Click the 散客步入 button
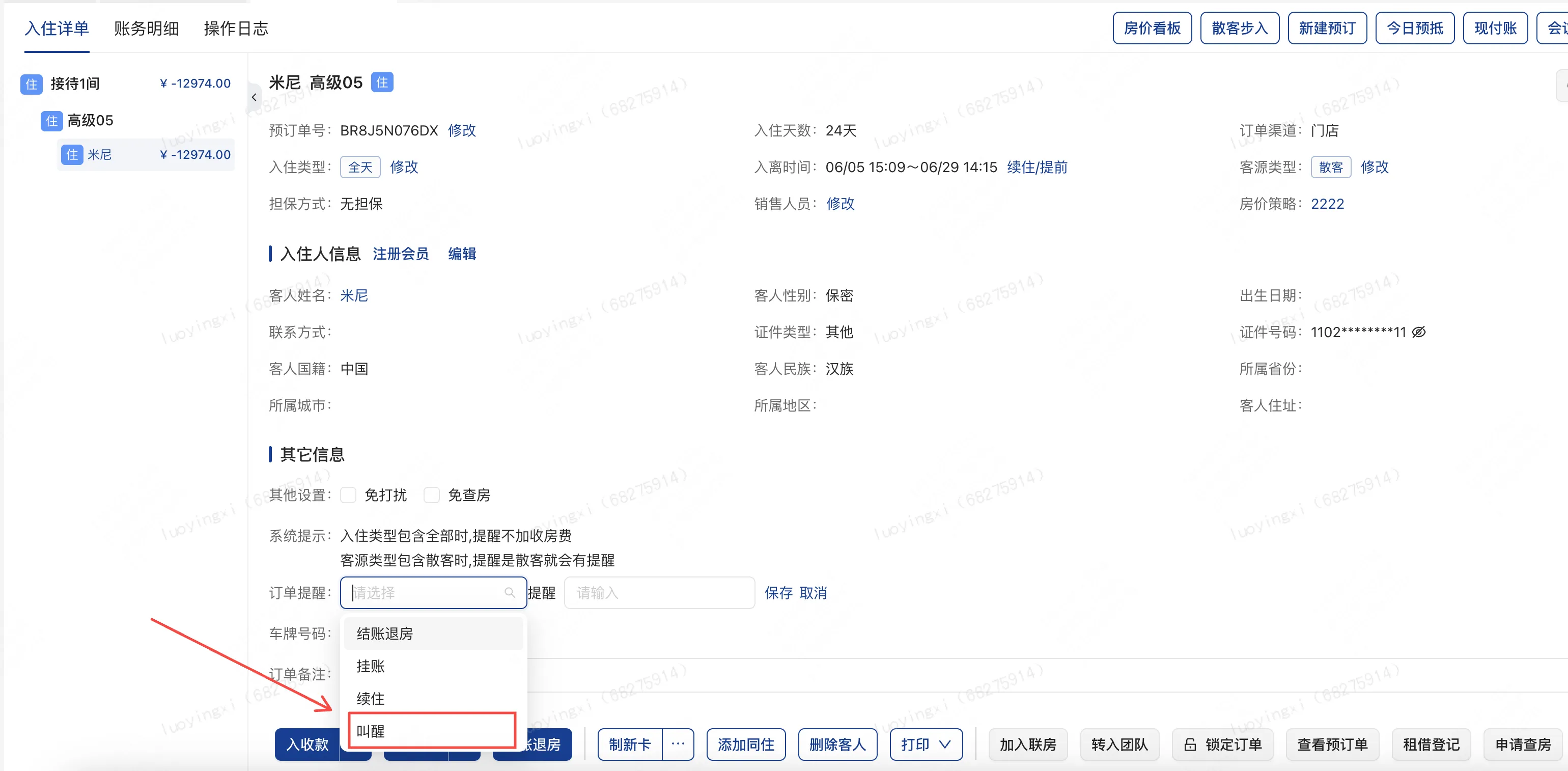 [1239, 28]
